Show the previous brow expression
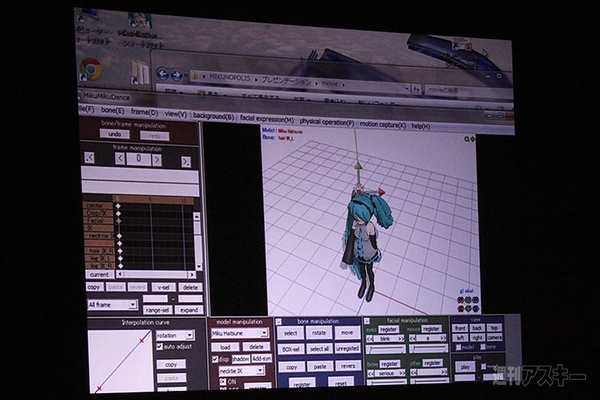 coord(370,373)
